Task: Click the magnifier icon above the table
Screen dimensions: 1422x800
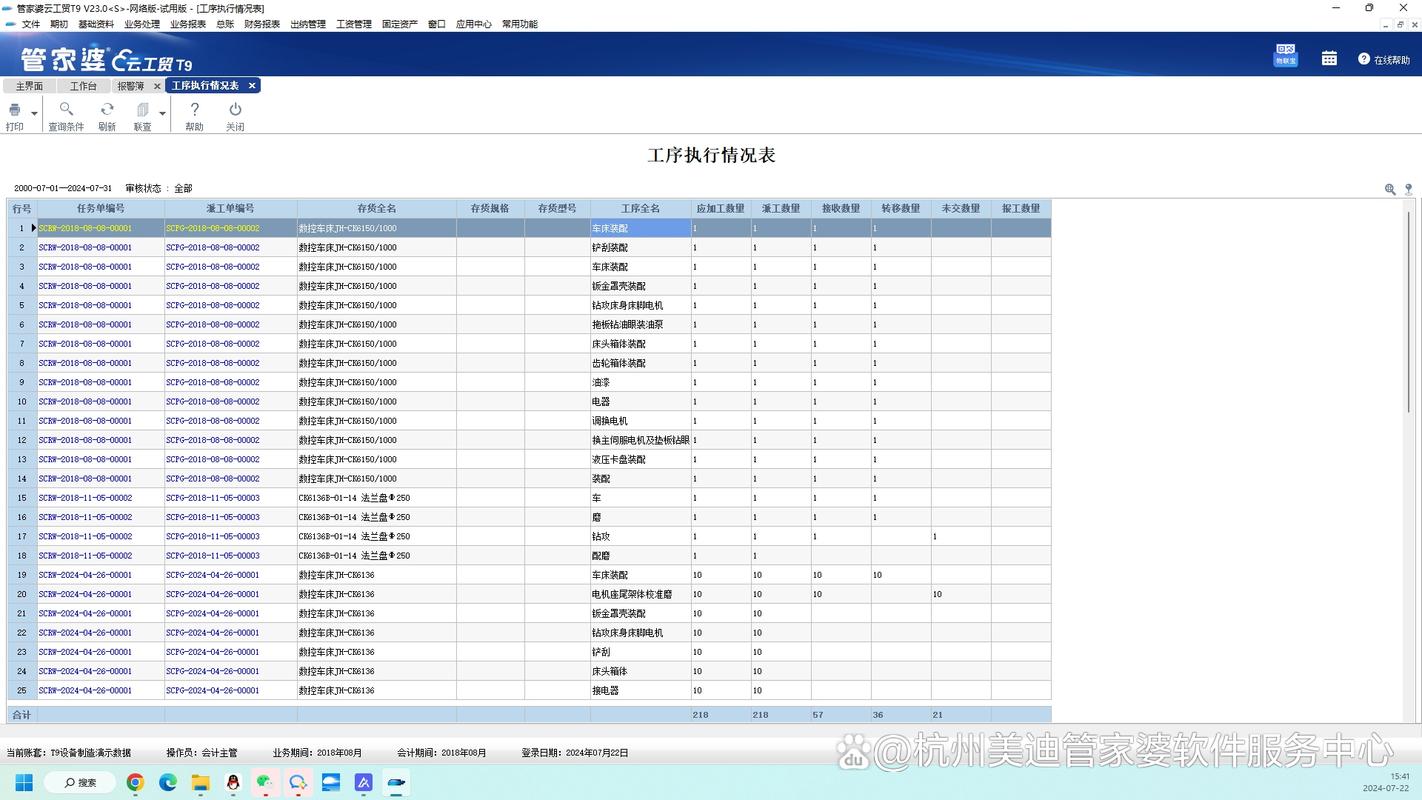Action: (x=1390, y=188)
